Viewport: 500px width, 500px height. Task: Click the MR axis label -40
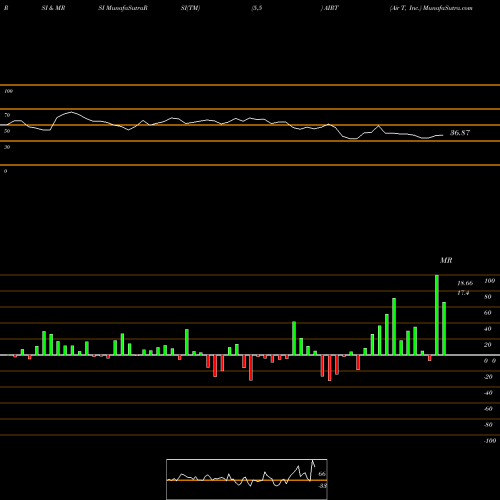488,393
